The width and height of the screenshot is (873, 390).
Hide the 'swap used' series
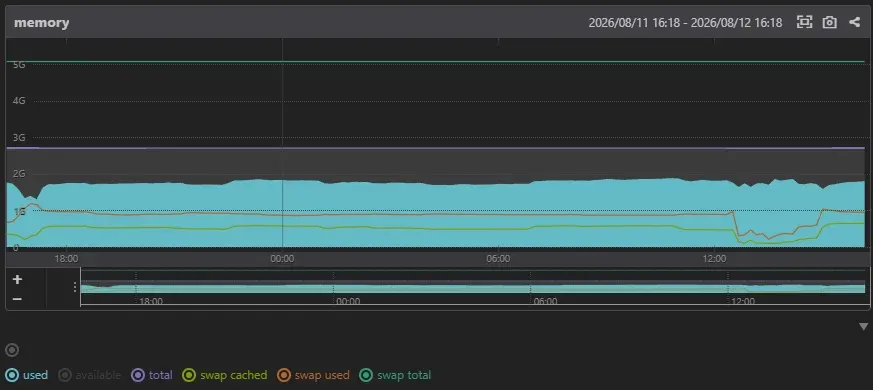tap(313, 375)
